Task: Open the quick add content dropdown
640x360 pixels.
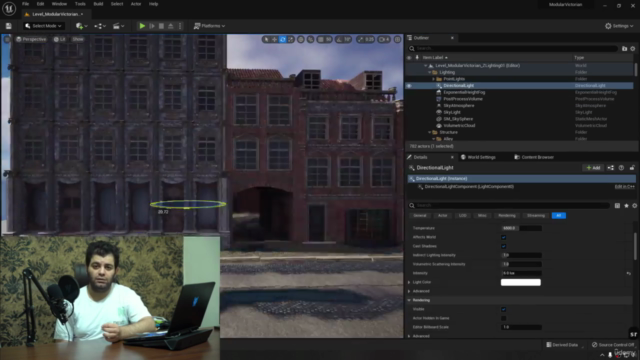Action: click(x=82, y=26)
